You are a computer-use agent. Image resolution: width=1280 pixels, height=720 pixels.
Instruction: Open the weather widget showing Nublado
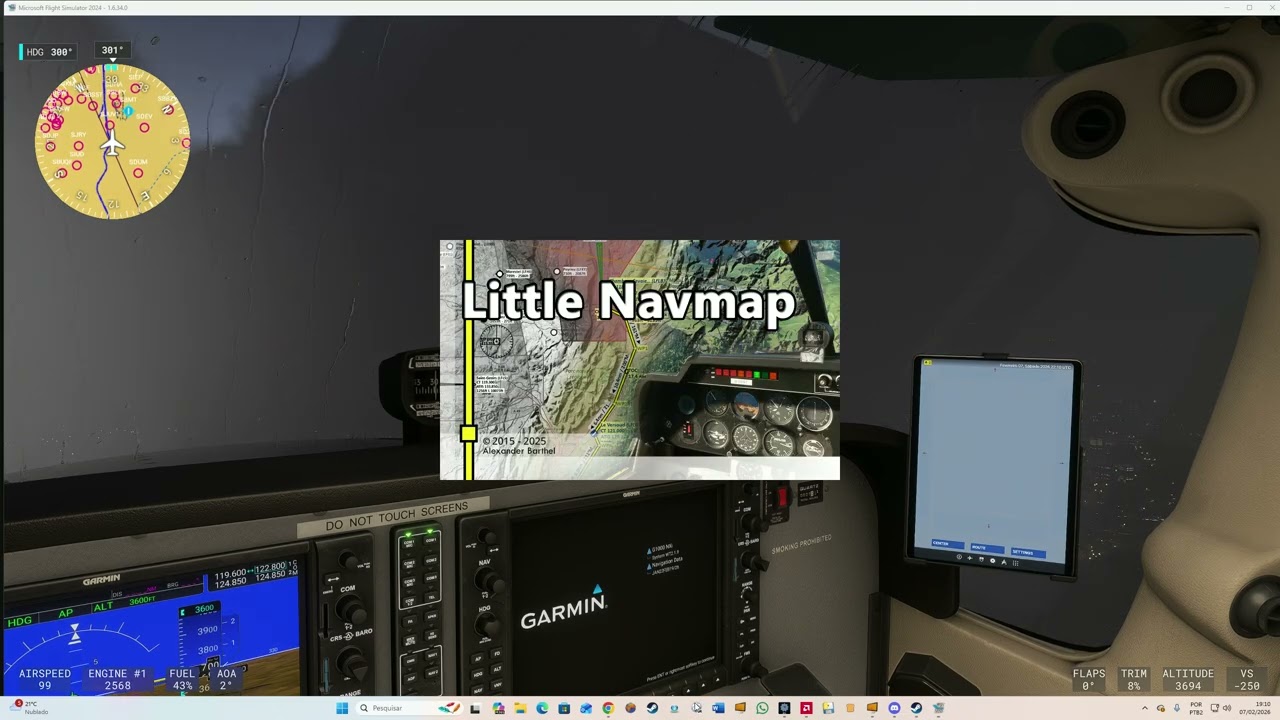pos(30,707)
